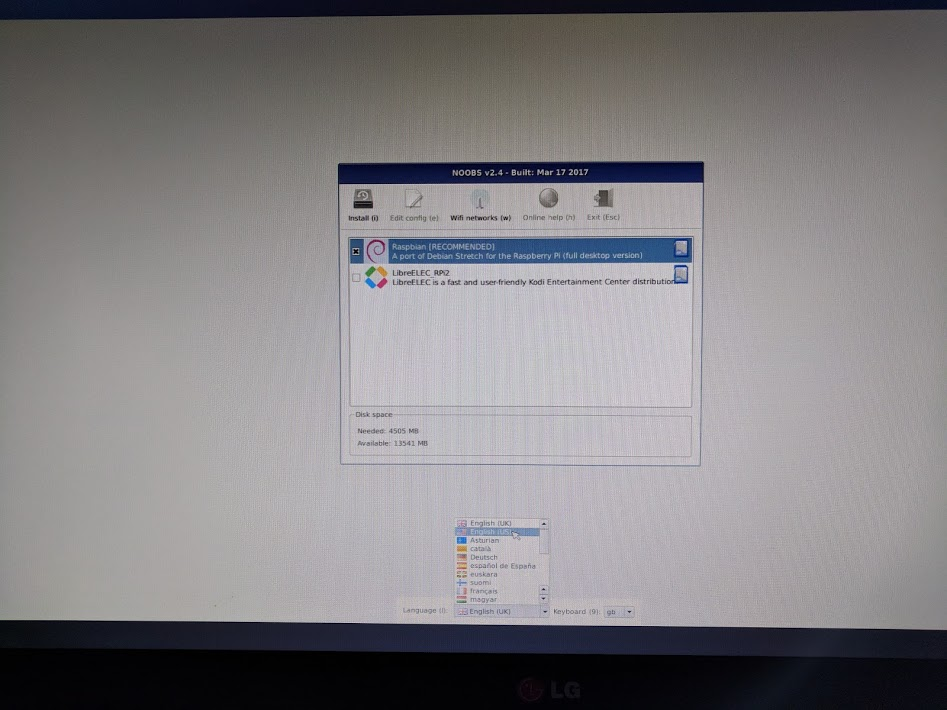Click the Raspbian swirl logo

pos(376,251)
